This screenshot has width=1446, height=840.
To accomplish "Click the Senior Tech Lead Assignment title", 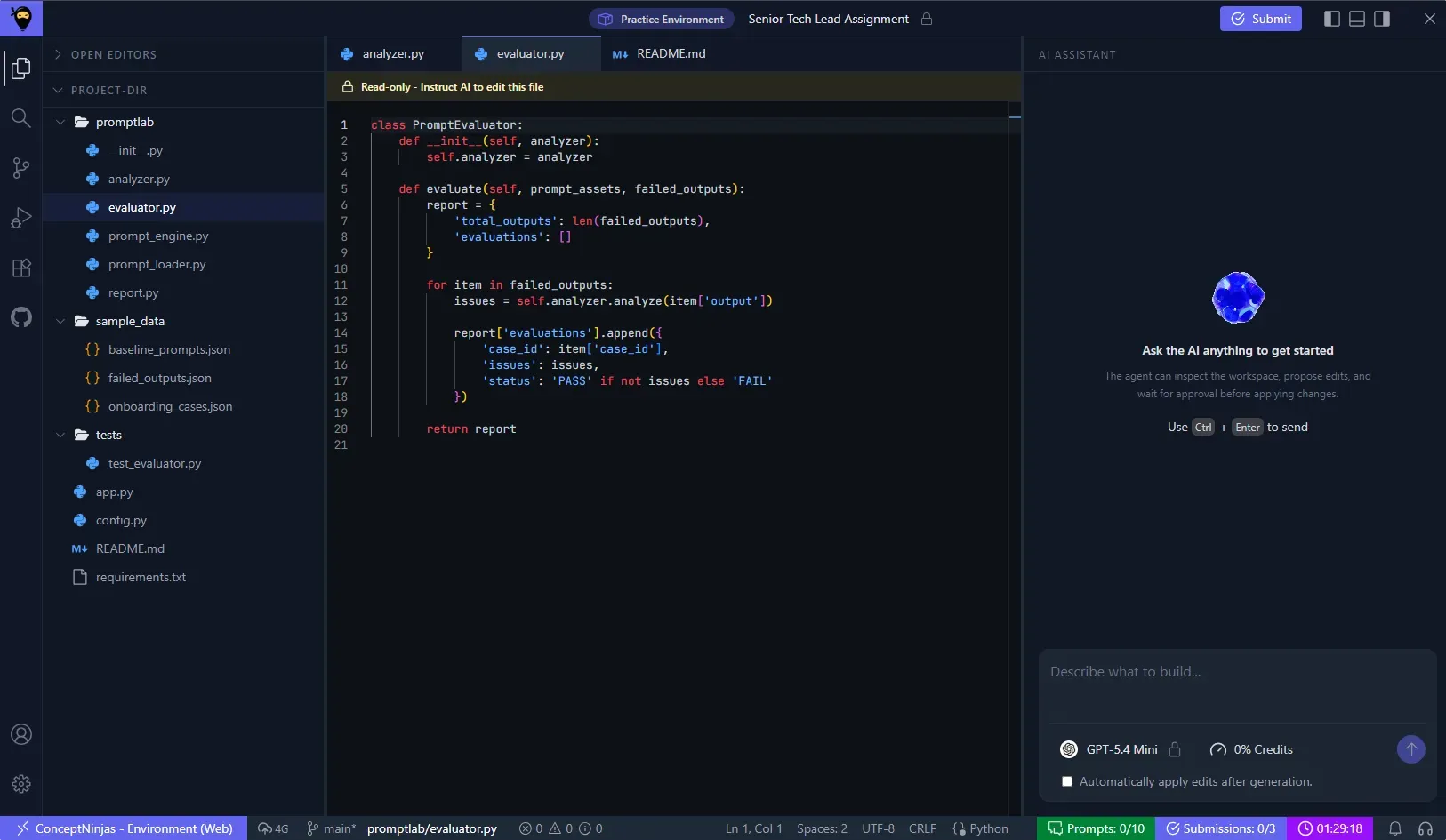I will pos(828,19).
